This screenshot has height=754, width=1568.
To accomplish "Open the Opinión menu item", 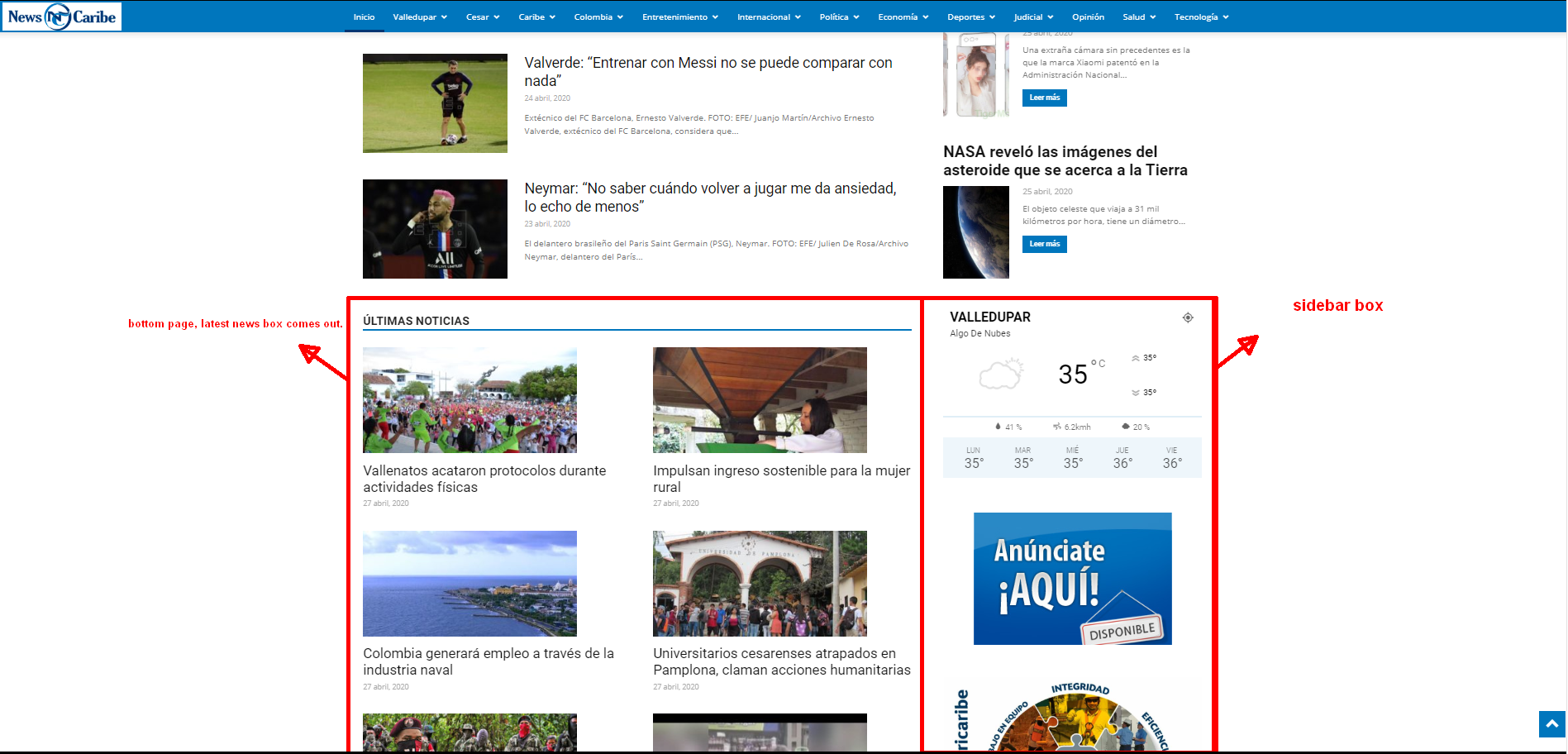I will (x=1088, y=17).
